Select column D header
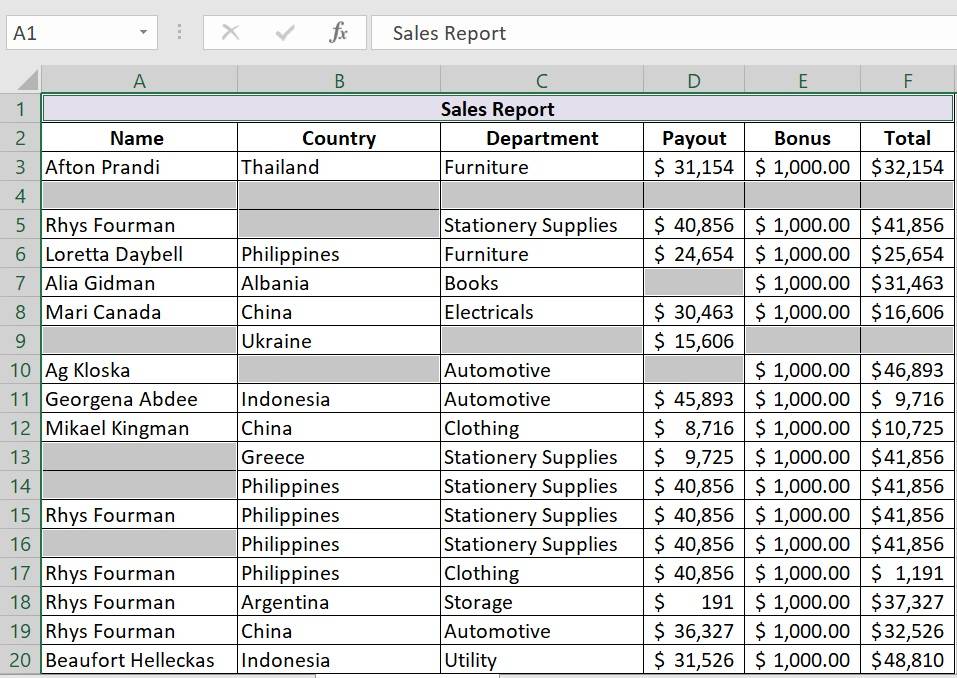Viewport: 957px width, 678px height. click(x=694, y=81)
